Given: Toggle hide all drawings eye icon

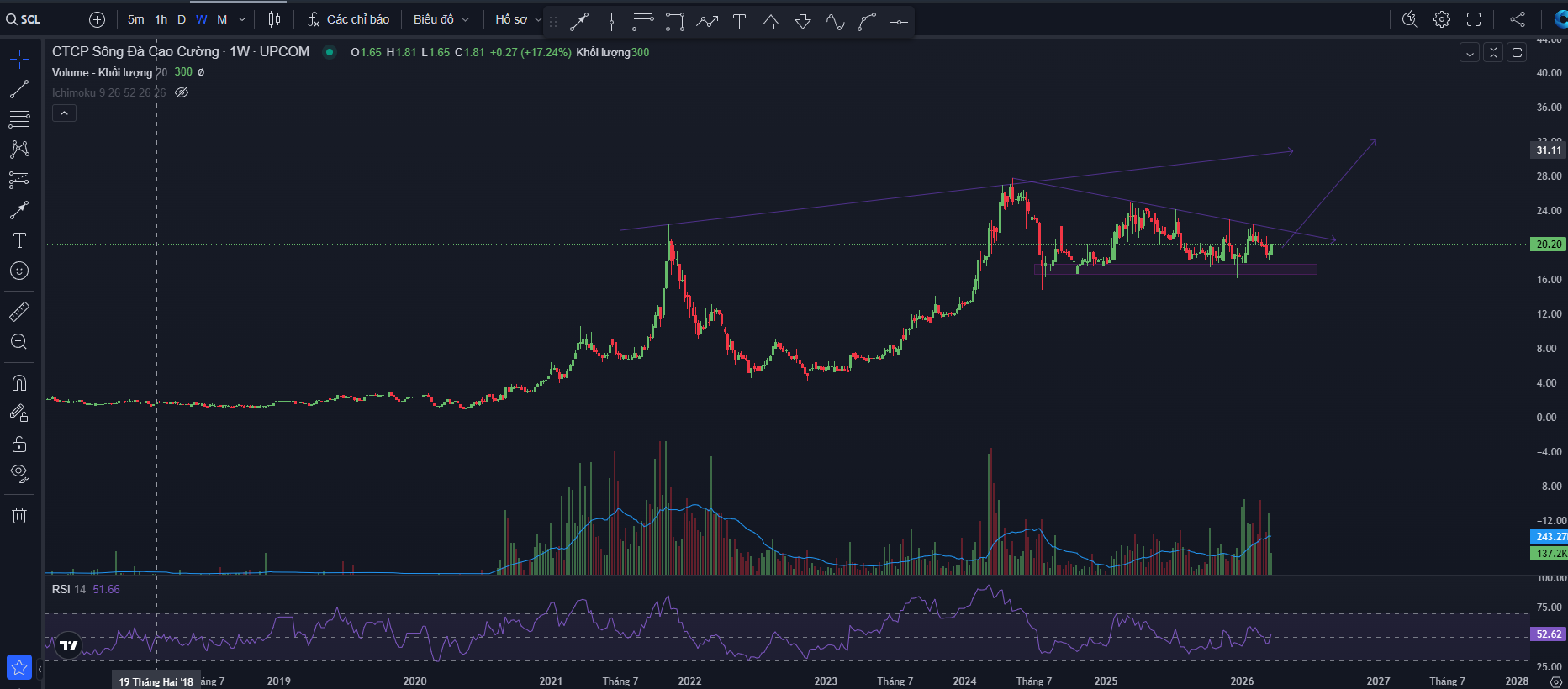Looking at the screenshot, I should pyautogui.click(x=19, y=474).
